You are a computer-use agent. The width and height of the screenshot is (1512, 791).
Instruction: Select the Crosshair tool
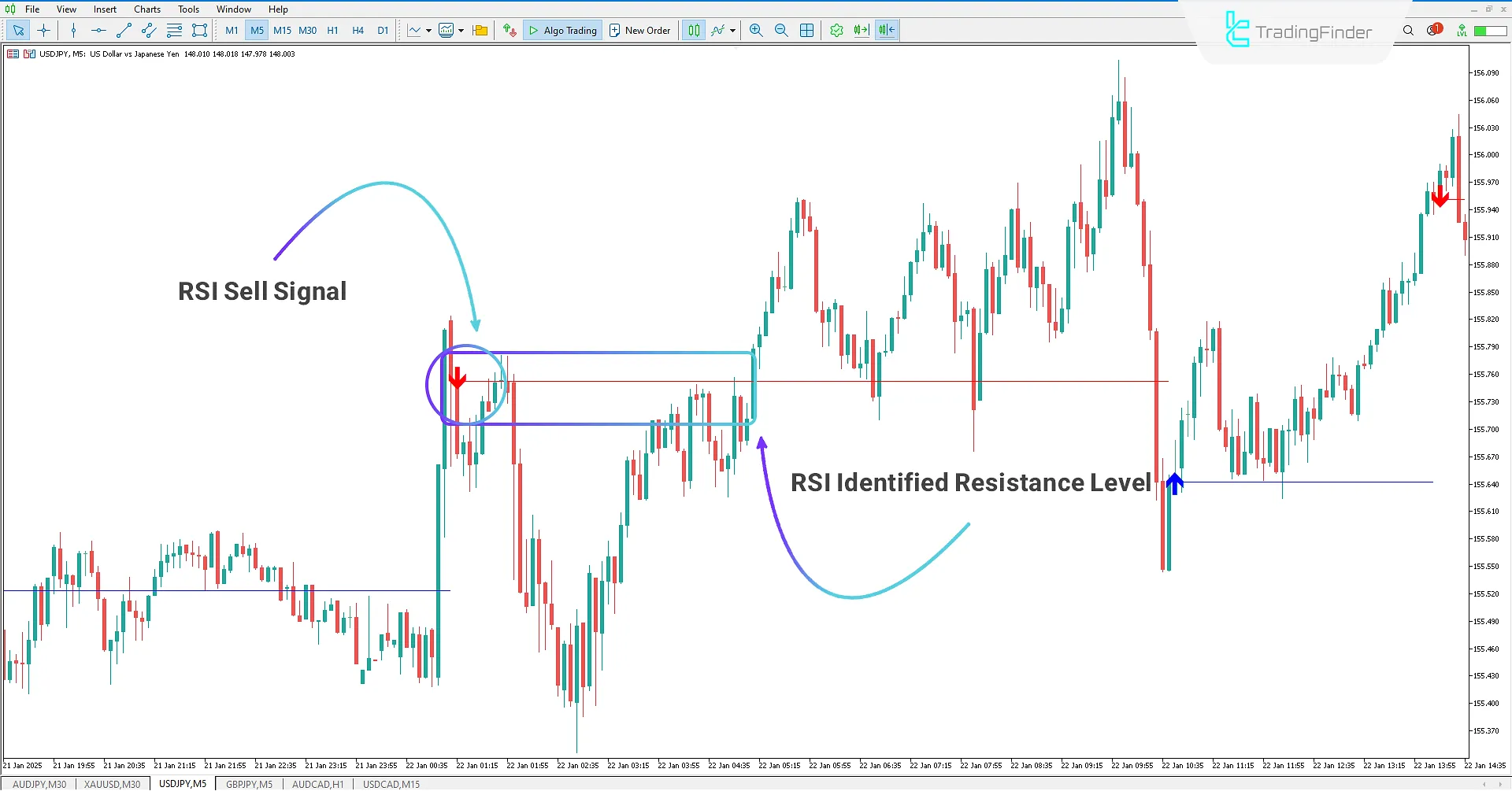coord(43,30)
